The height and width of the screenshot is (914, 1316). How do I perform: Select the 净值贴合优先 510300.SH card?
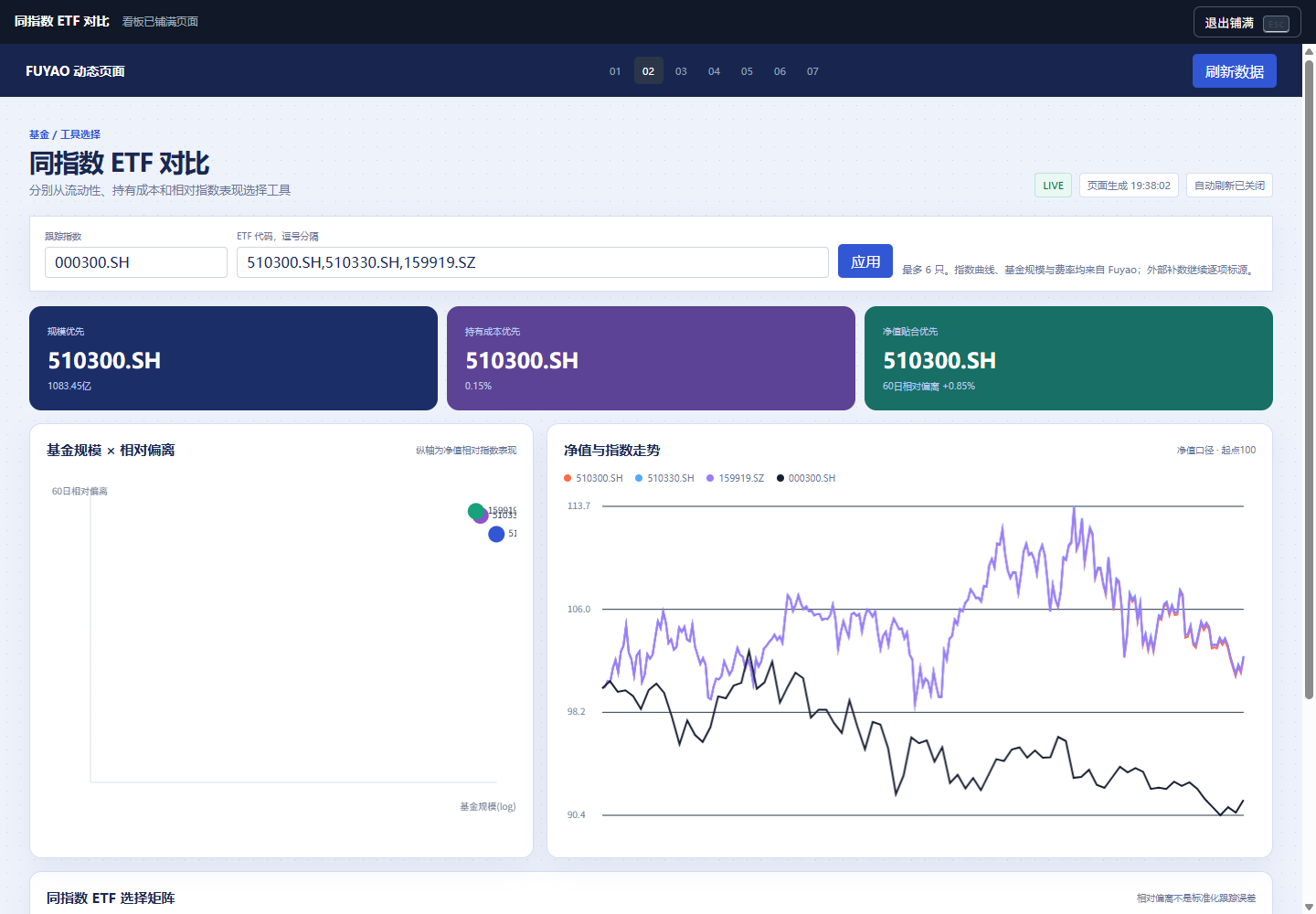tap(1068, 358)
